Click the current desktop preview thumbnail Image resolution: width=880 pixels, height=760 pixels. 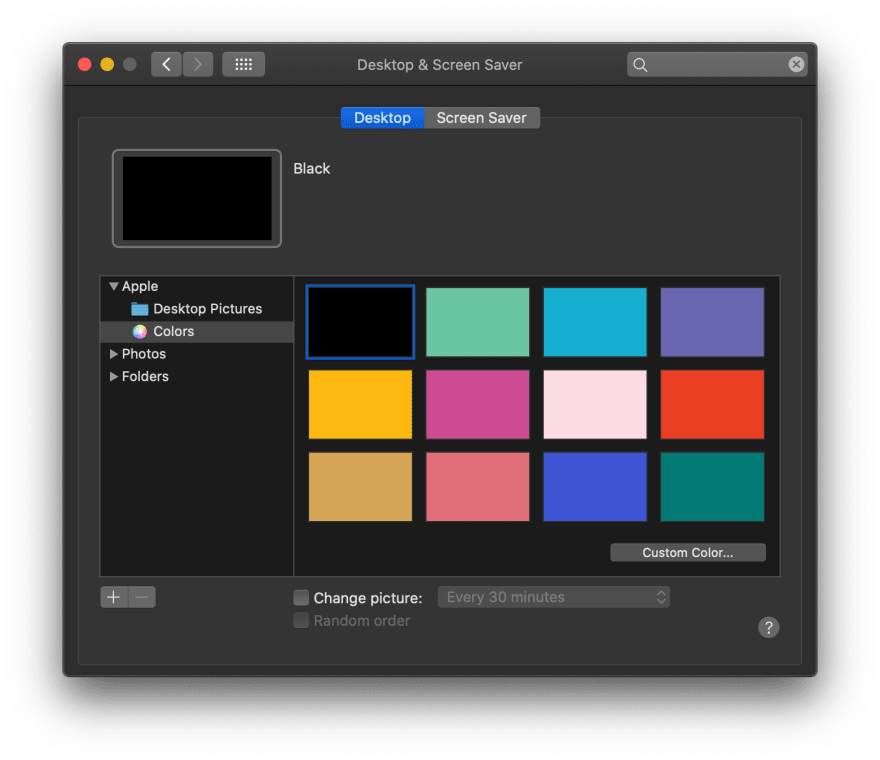pos(197,198)
